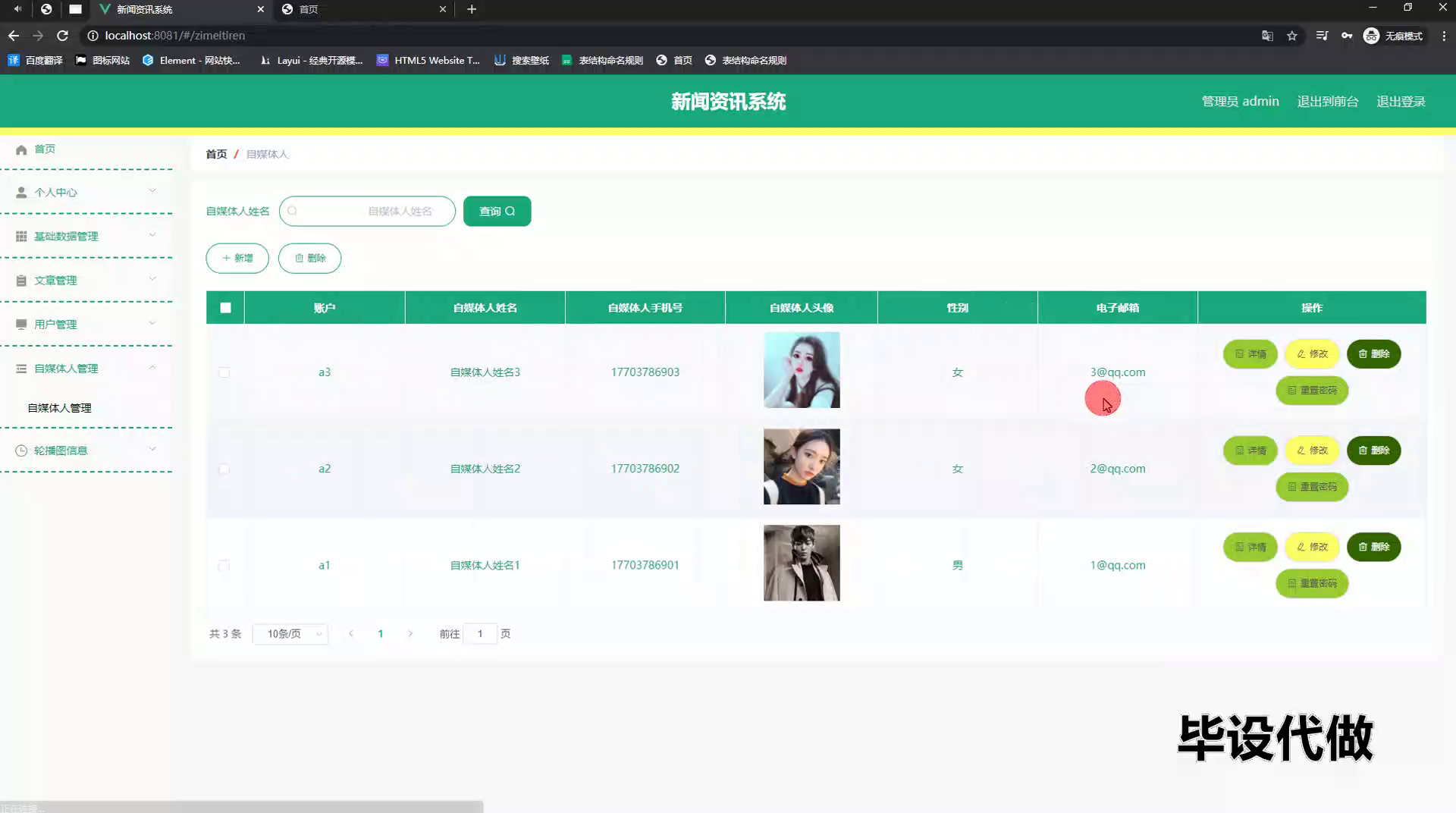Reload the page with the refresh icon
This screenshot has width=1456, height=813.
point(63,36)
